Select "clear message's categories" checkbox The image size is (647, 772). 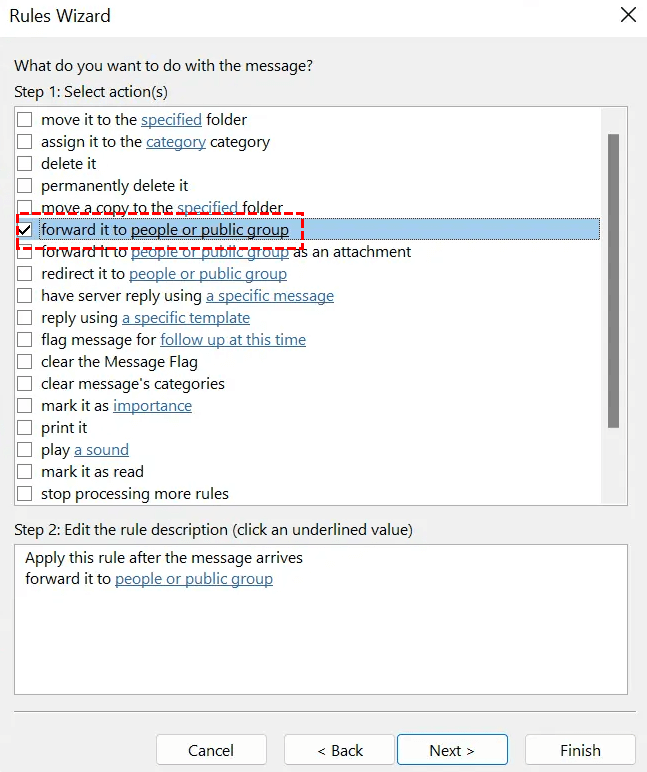(x=25, y=384)
